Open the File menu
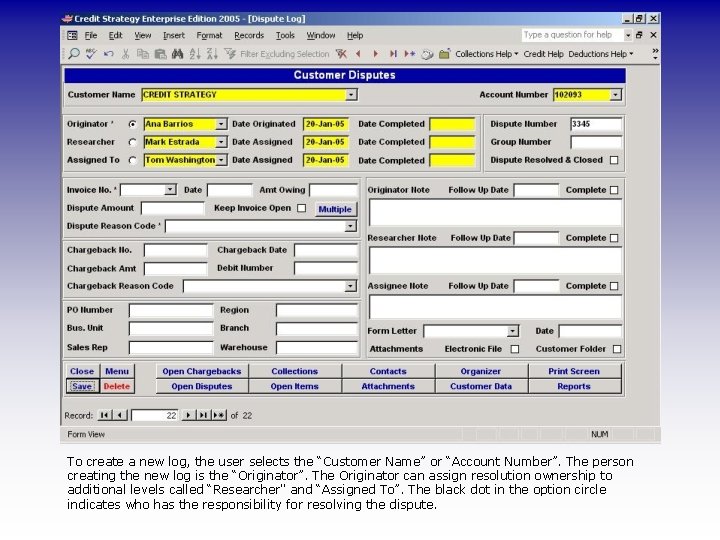The height and width of the screenshot is (540, 720). tap(91, 35)
